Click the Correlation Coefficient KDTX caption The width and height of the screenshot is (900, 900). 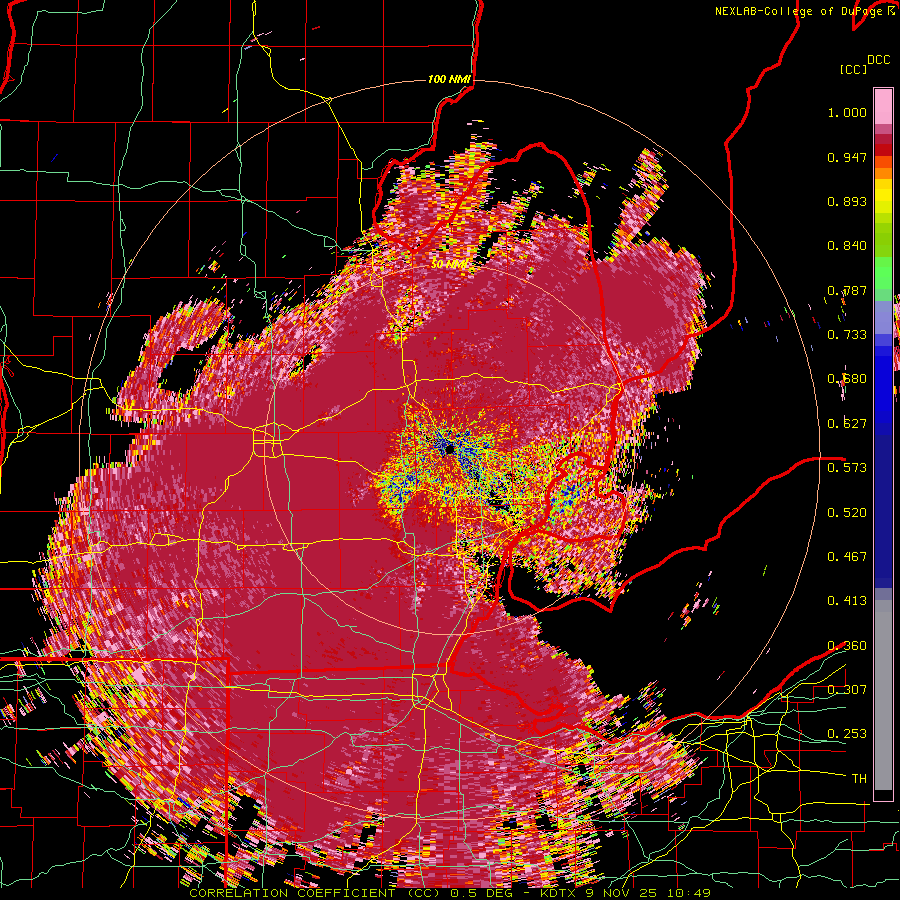coord(449,893)
